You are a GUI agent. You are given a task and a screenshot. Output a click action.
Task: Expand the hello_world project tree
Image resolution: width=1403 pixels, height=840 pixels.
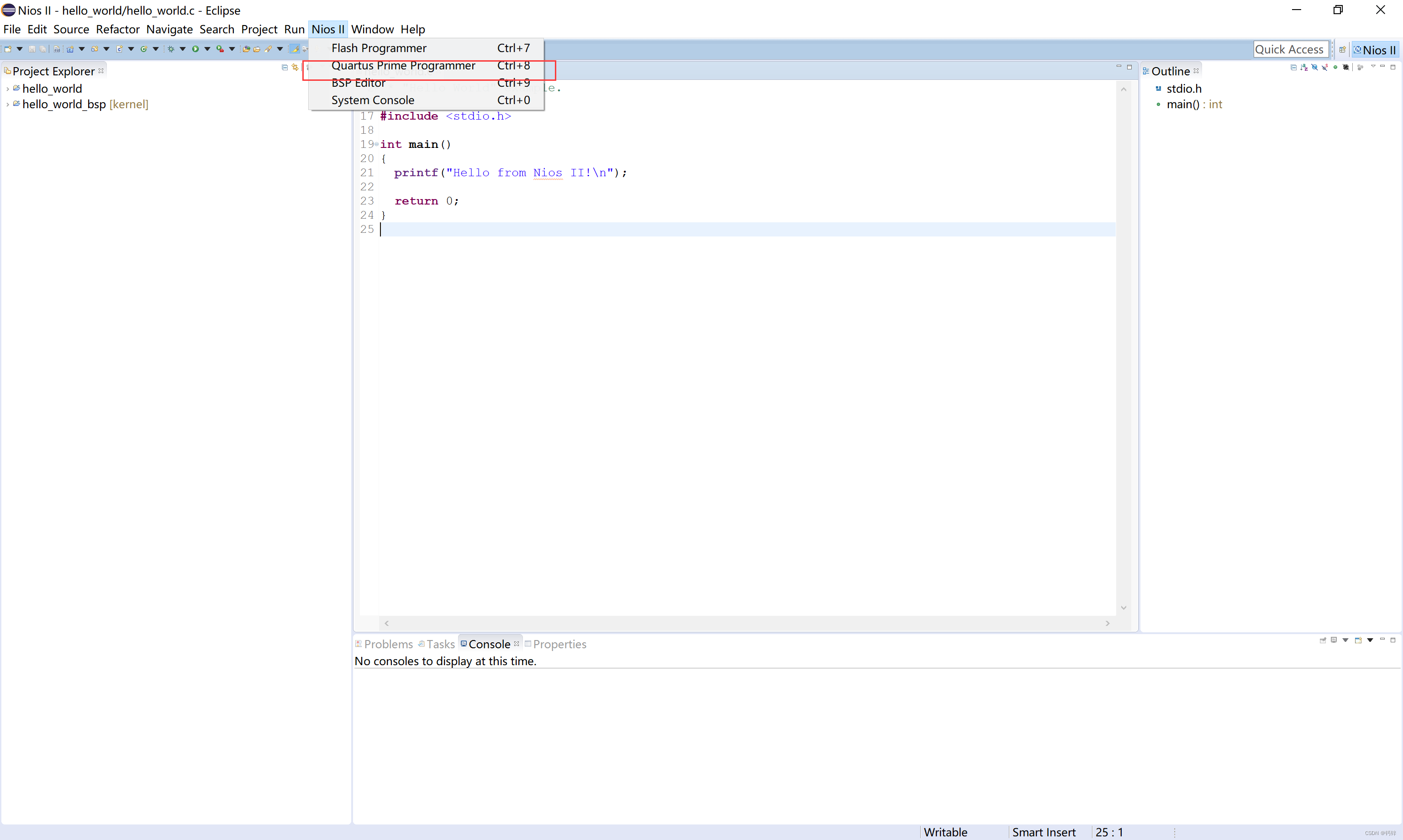(7, 89)
